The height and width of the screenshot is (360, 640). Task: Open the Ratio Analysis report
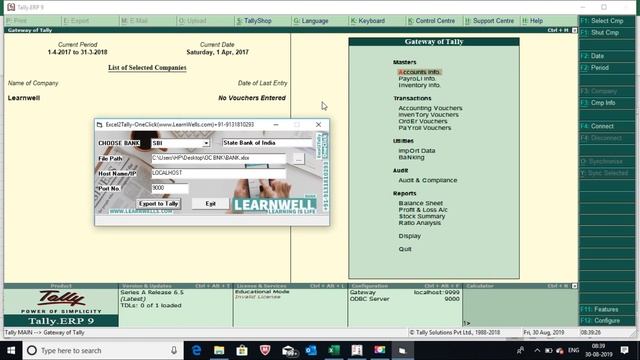pyautogui.click(x=420, y=223)
